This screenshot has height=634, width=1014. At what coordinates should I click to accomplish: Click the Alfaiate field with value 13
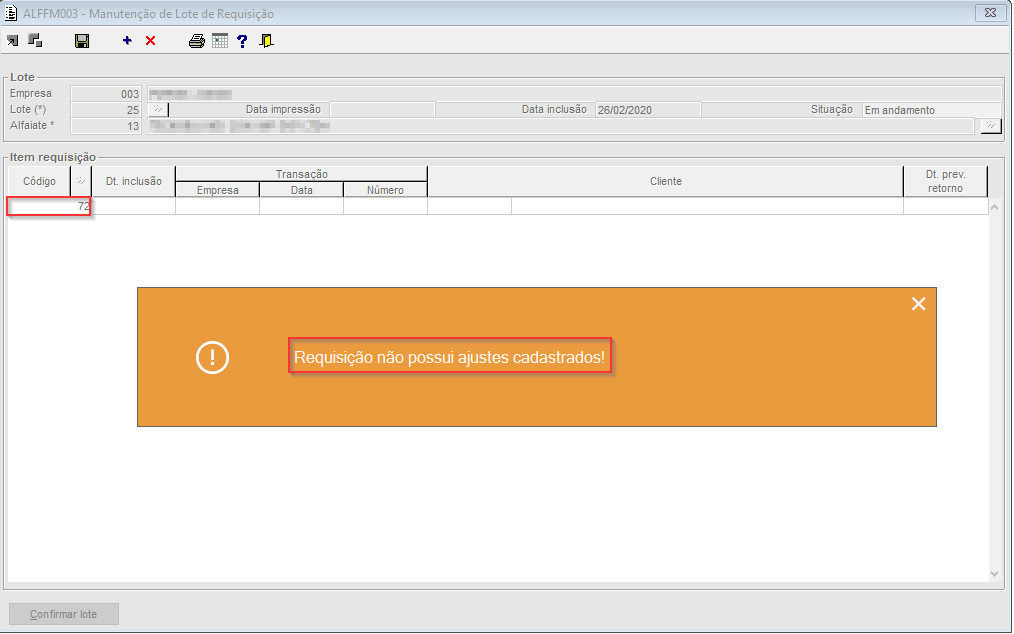tap(106, 126)
